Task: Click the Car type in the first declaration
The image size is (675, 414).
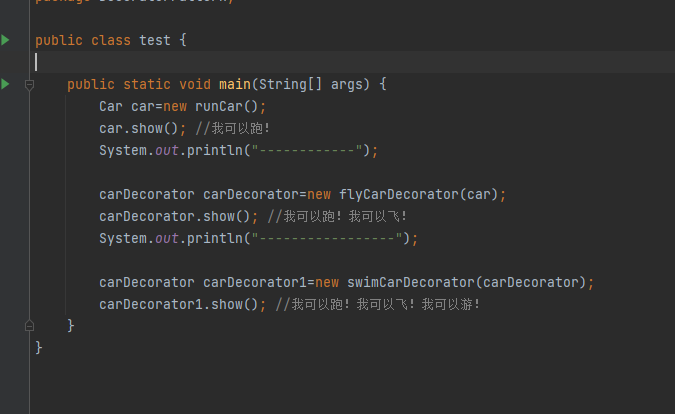Action: [x=111, y=106]
